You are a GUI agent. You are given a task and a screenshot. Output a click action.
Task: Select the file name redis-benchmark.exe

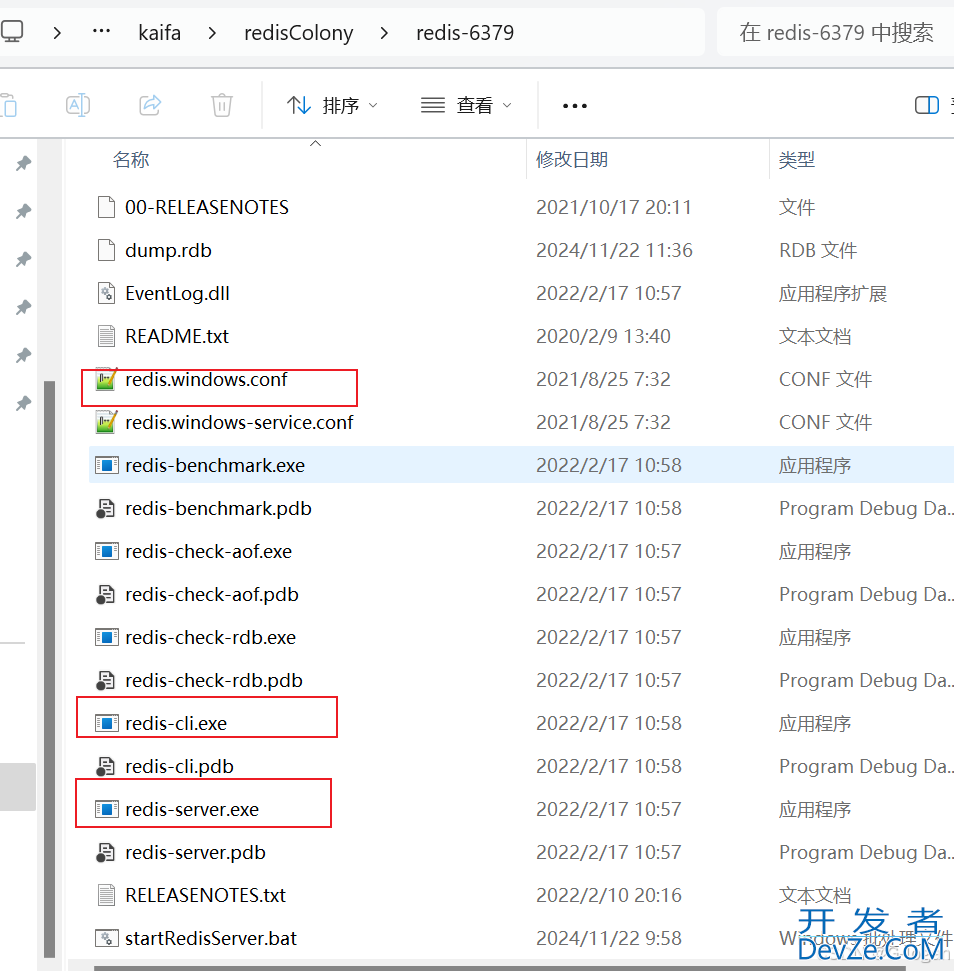(x=215, y=465)
